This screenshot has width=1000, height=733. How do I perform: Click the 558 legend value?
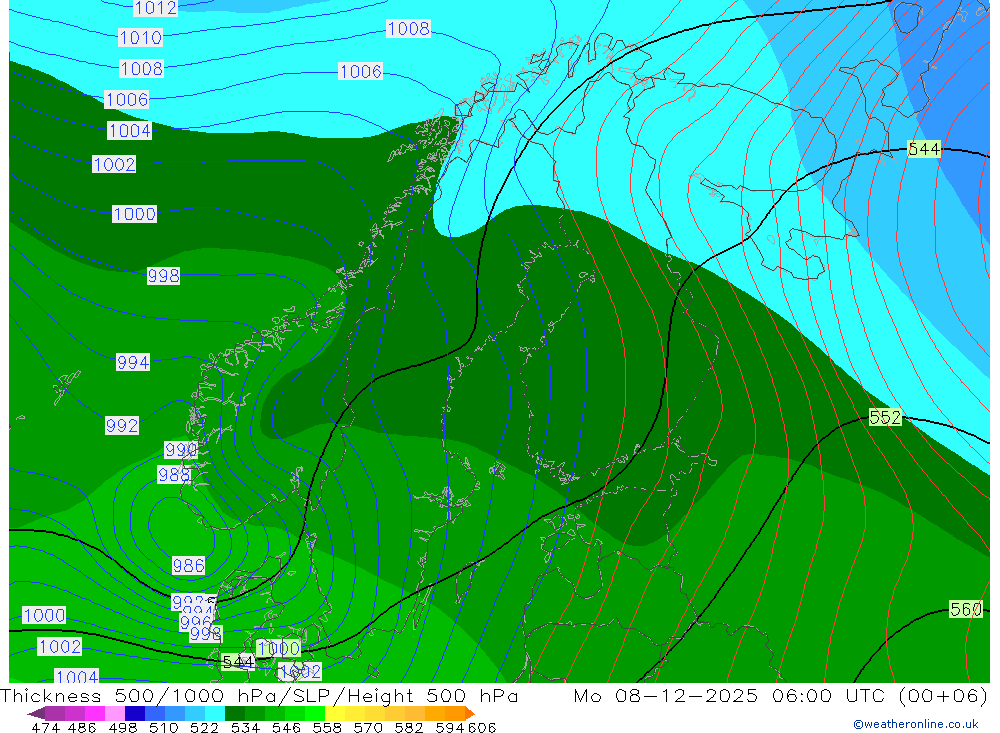[x=327, y=727]
